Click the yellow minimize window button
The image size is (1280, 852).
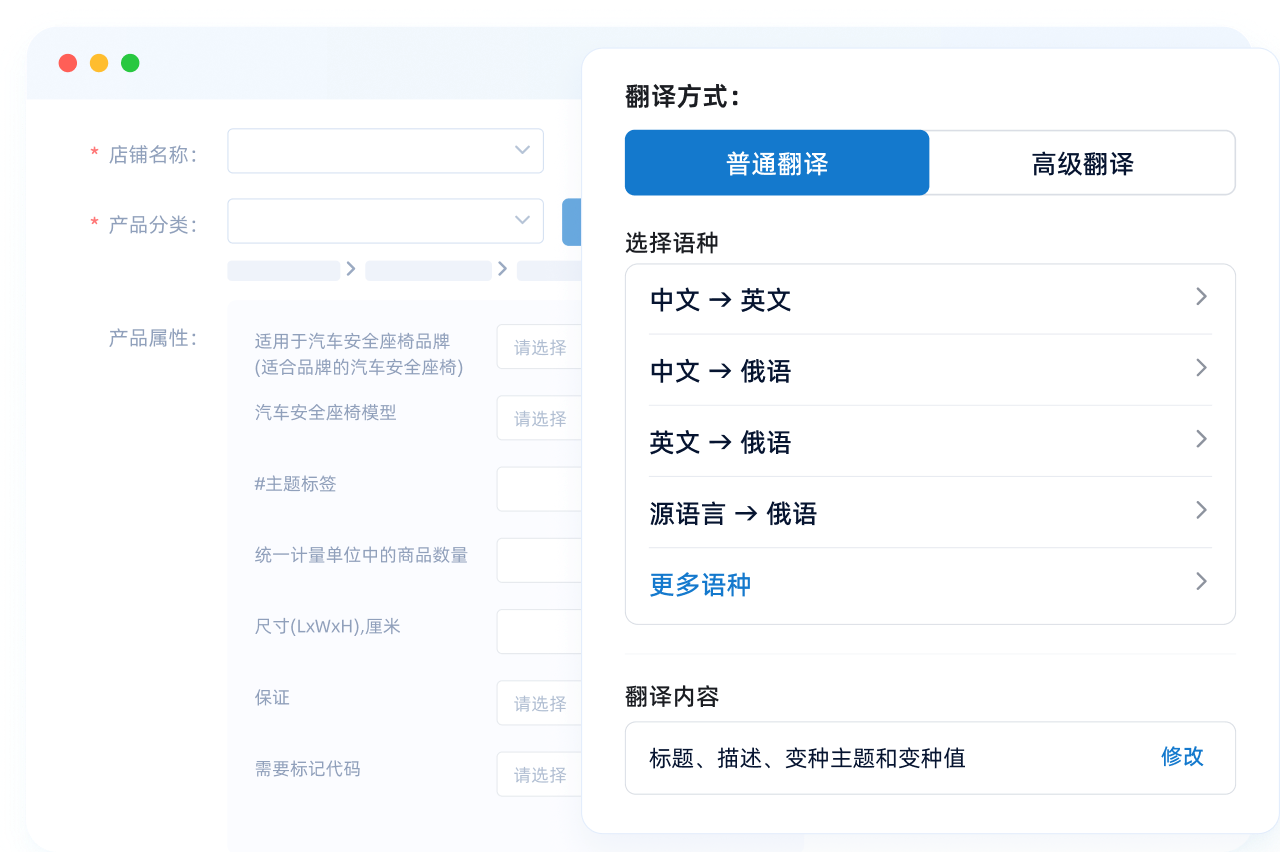(99, 63)
